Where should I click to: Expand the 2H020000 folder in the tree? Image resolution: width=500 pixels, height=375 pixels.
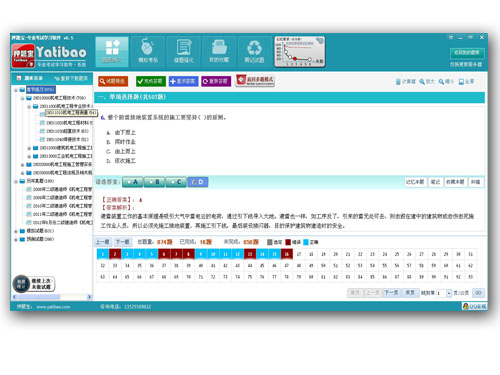22,165
